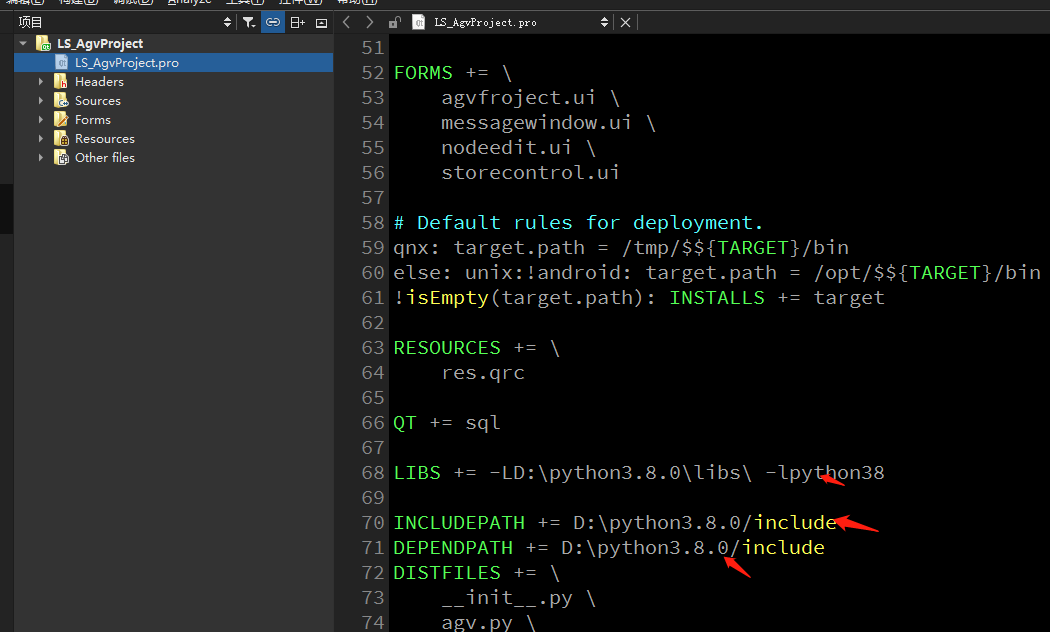
Task: Toggle synchronize with editor link icon
Action: point(273,23)
